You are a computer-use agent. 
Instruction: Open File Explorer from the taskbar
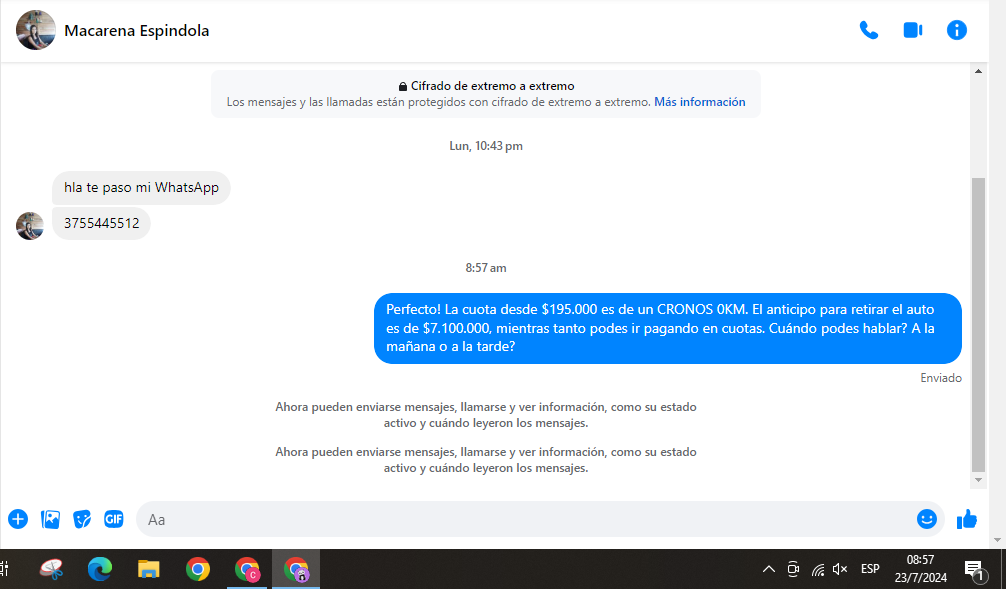tap(149, 569)
